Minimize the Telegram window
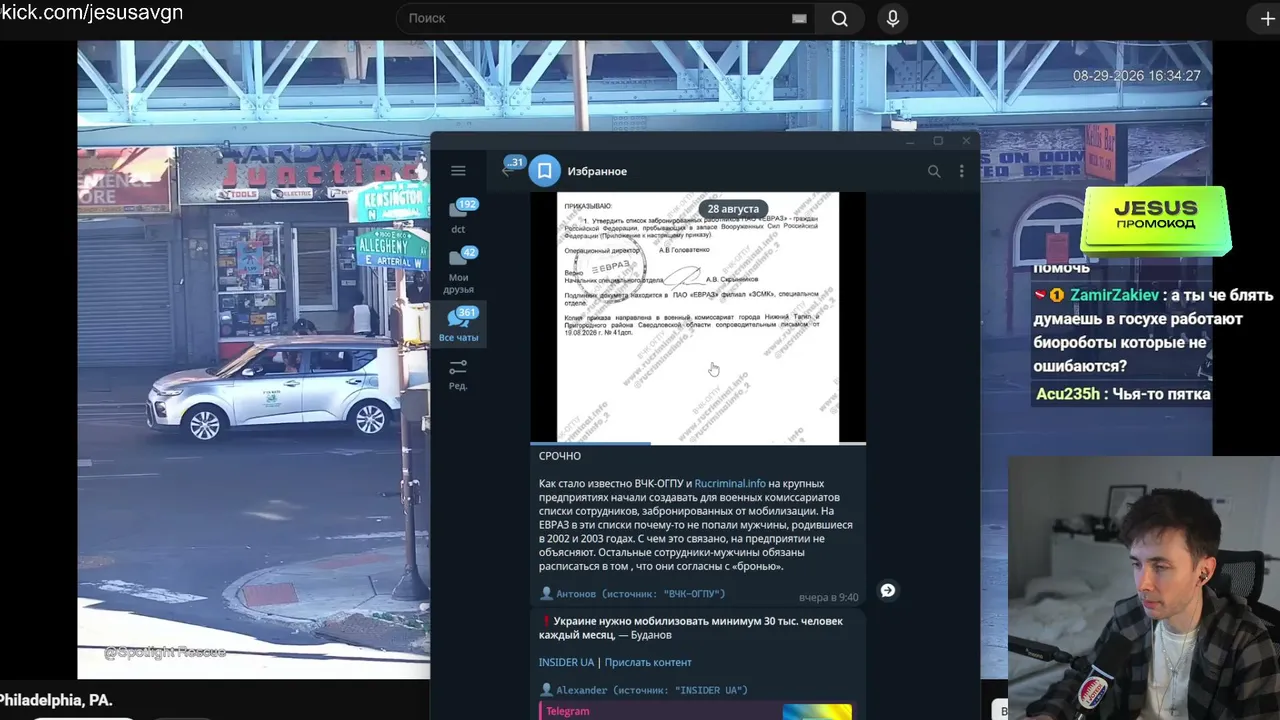This screenshot has width=1280, height=720. tap(910, 141)
